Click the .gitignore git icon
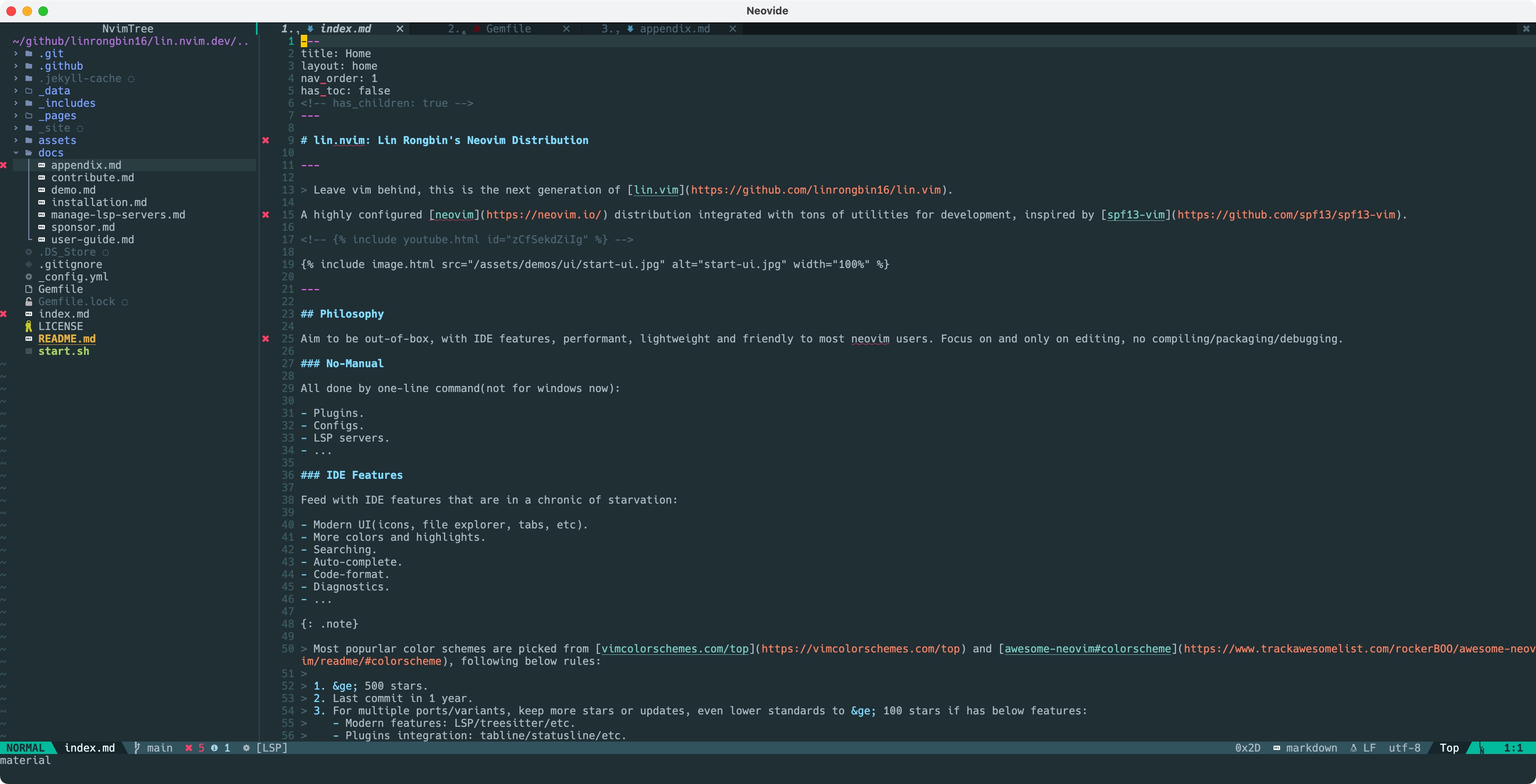1536x784 pixels. coord(29,265)
